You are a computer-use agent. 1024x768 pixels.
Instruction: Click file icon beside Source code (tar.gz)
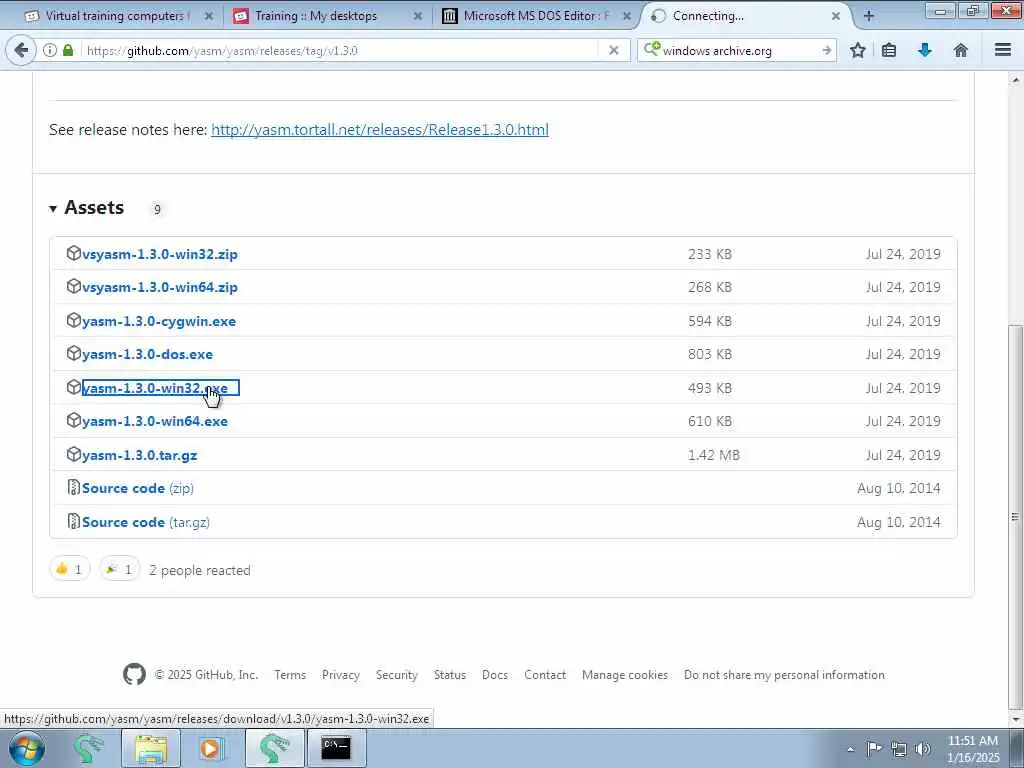click(74, 521)
